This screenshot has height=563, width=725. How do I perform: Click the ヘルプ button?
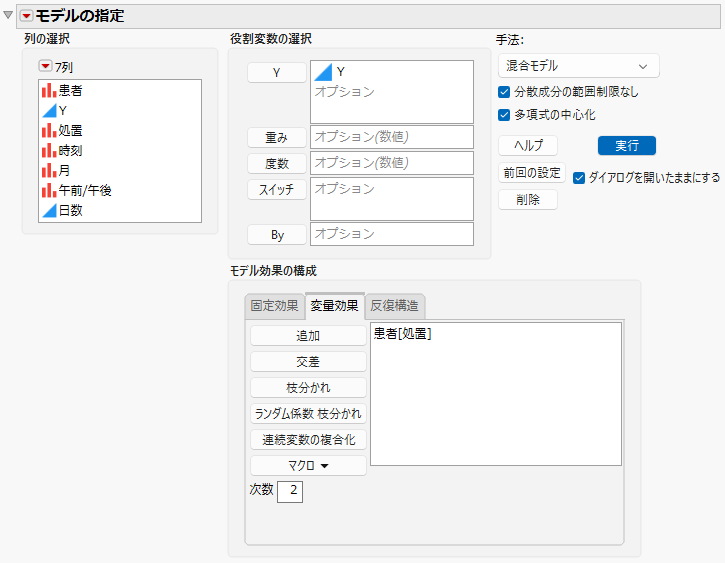528,146
